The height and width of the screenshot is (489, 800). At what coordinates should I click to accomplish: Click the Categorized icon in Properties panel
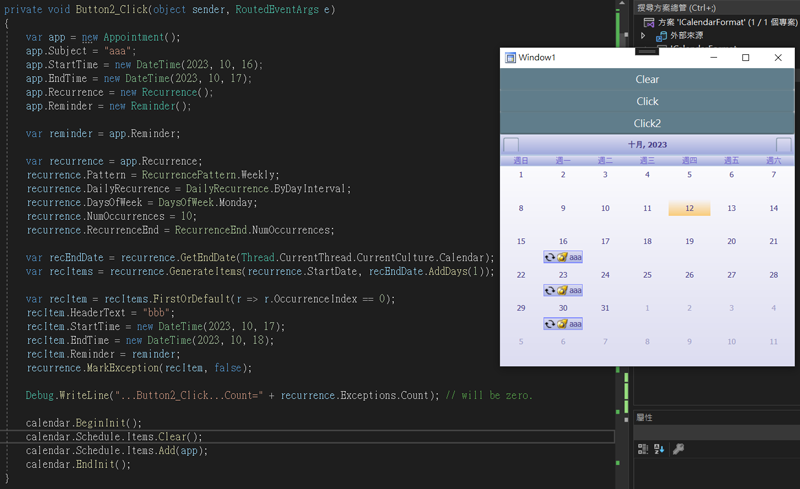click(643, 449)
